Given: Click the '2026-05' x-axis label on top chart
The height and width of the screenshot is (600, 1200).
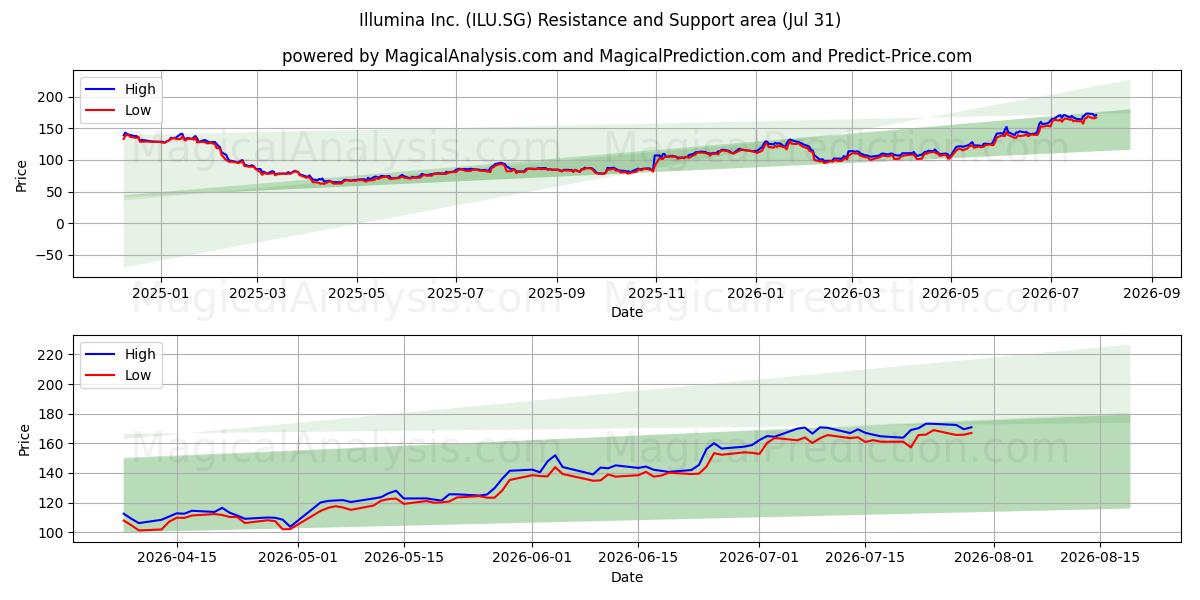Looking at the screenshot, I should 951,294.
